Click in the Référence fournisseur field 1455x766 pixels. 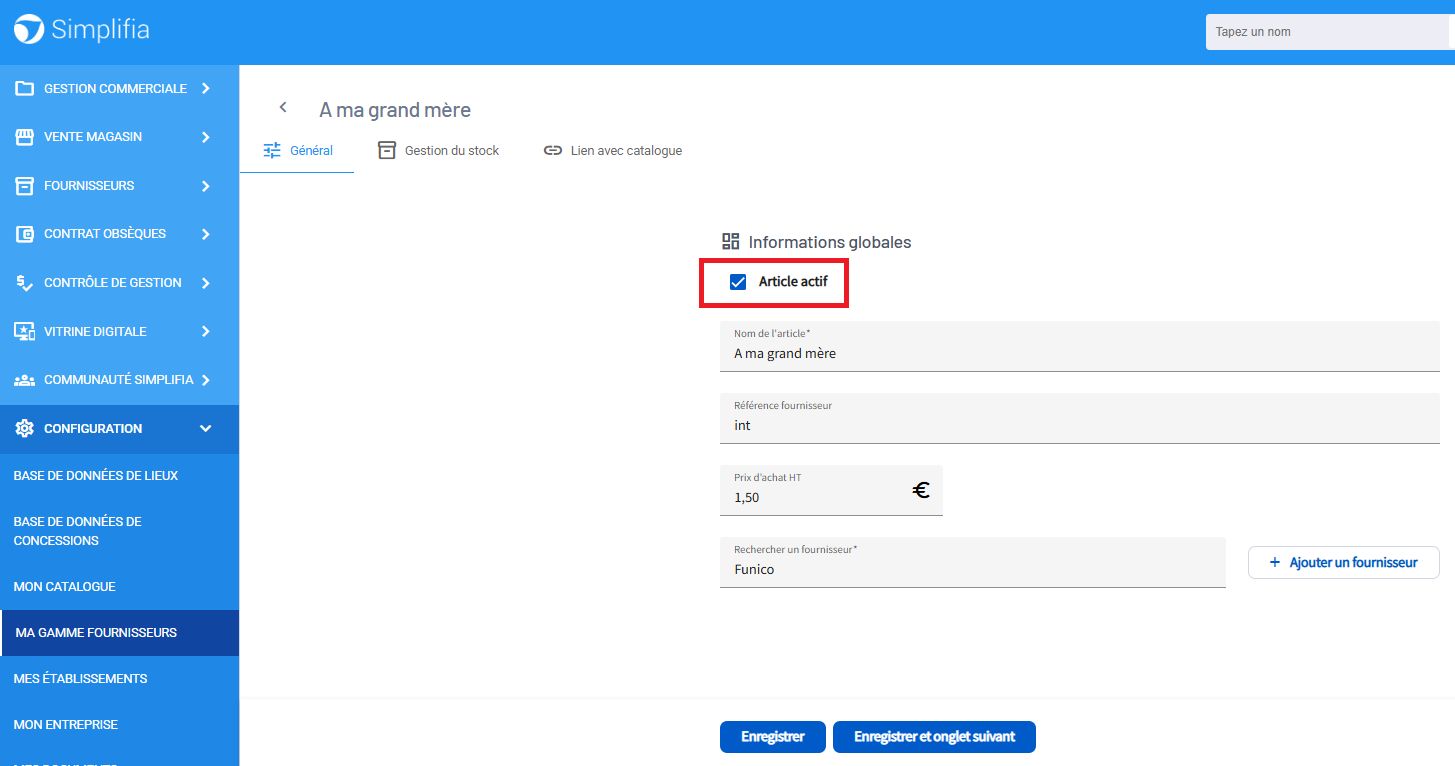point(1080,418)
